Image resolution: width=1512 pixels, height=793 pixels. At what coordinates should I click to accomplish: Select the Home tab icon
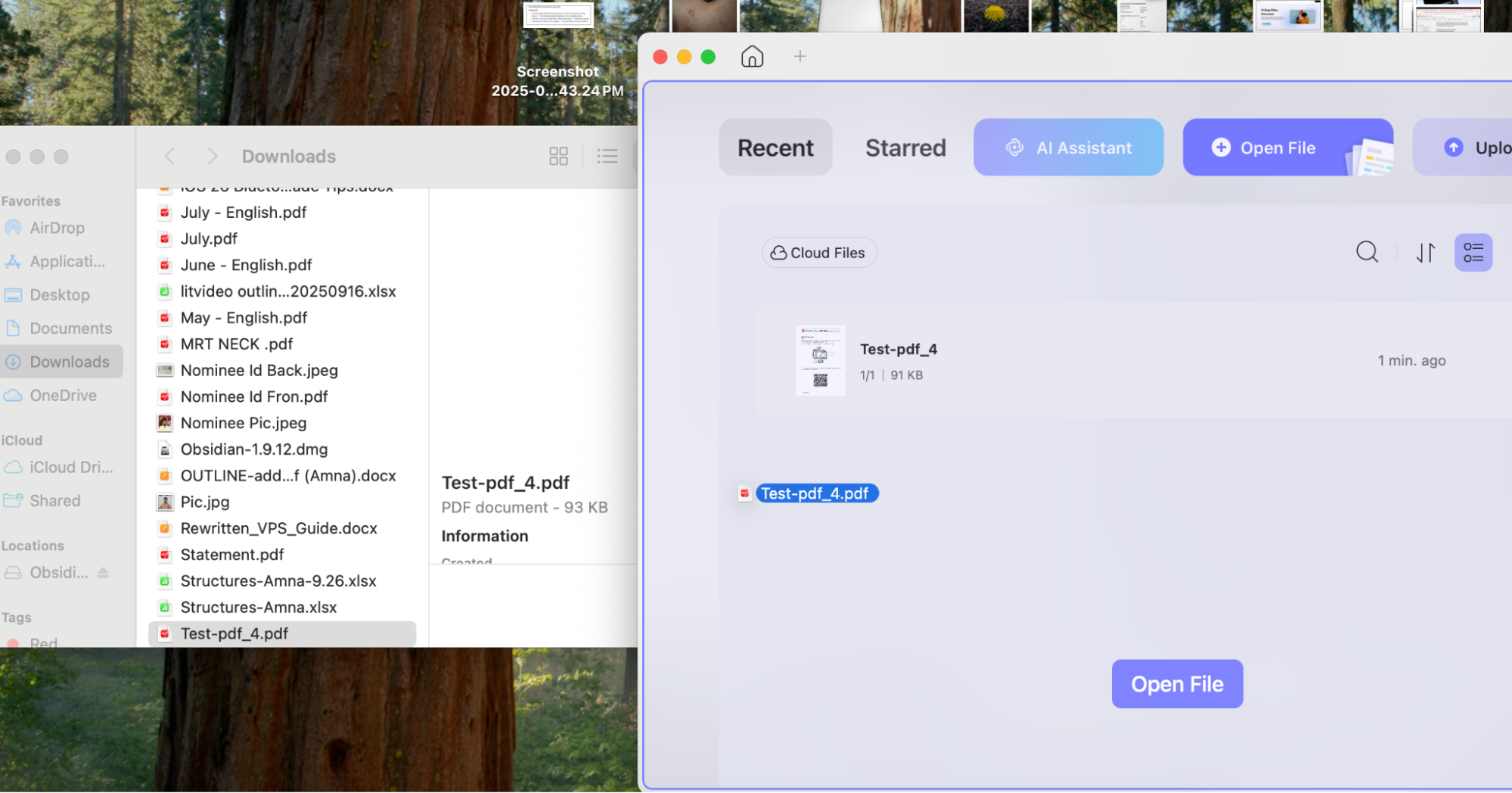pos(752,56)
